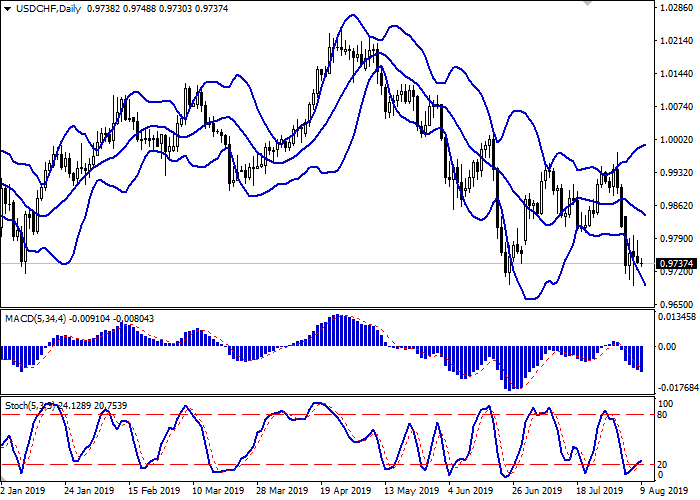Click MACD scale zero level 0.00
Viewport: 700px width, 500px height.
(667, 346)
